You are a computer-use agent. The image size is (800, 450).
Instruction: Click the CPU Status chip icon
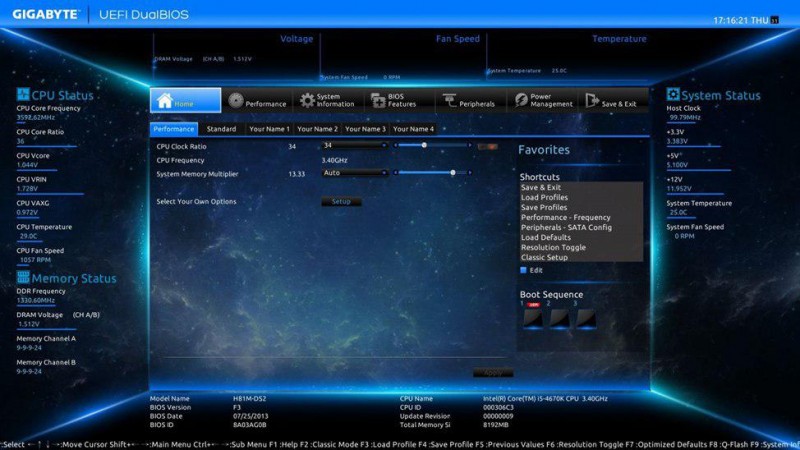23,94
